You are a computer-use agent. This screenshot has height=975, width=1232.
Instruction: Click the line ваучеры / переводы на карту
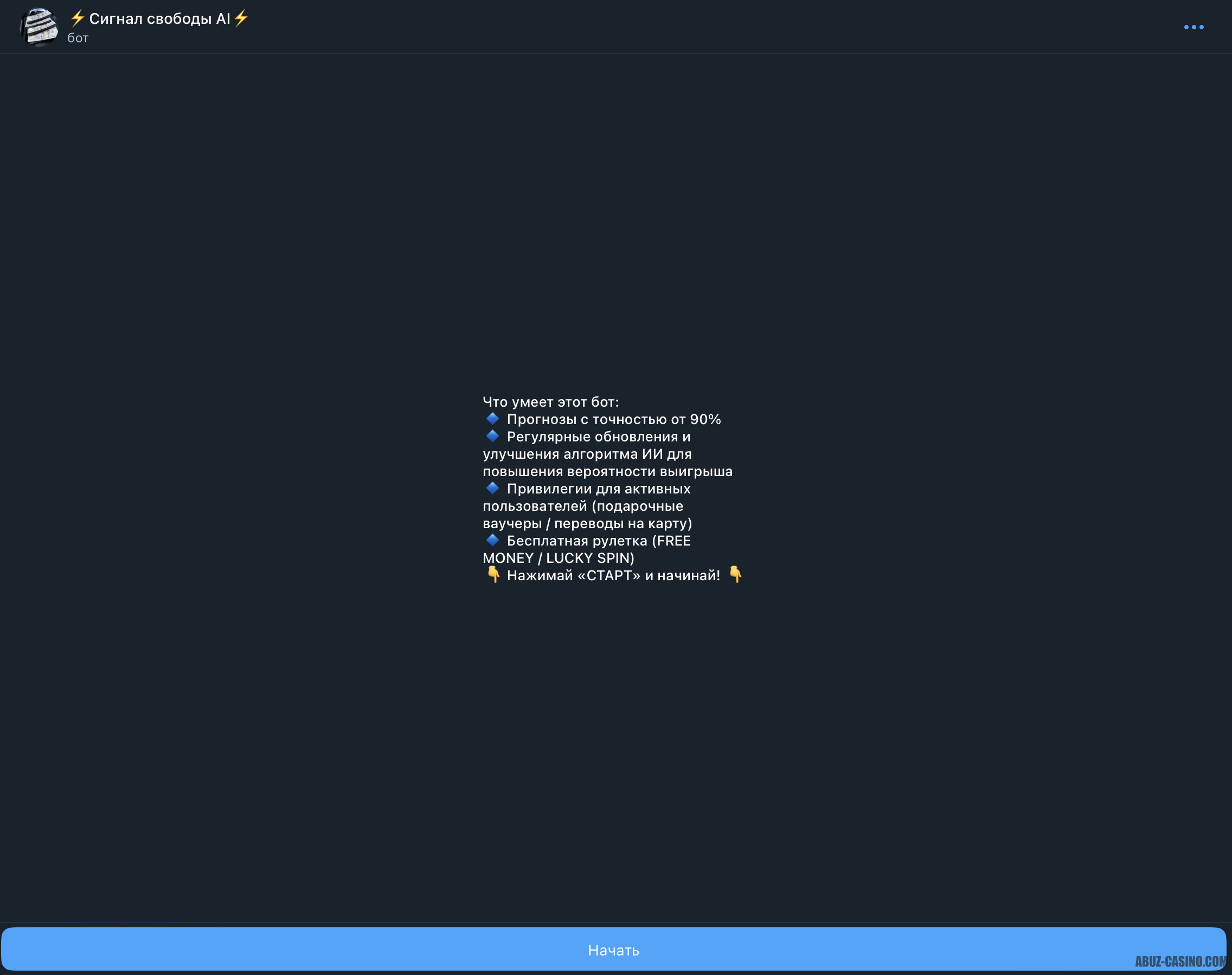[587, 523]
